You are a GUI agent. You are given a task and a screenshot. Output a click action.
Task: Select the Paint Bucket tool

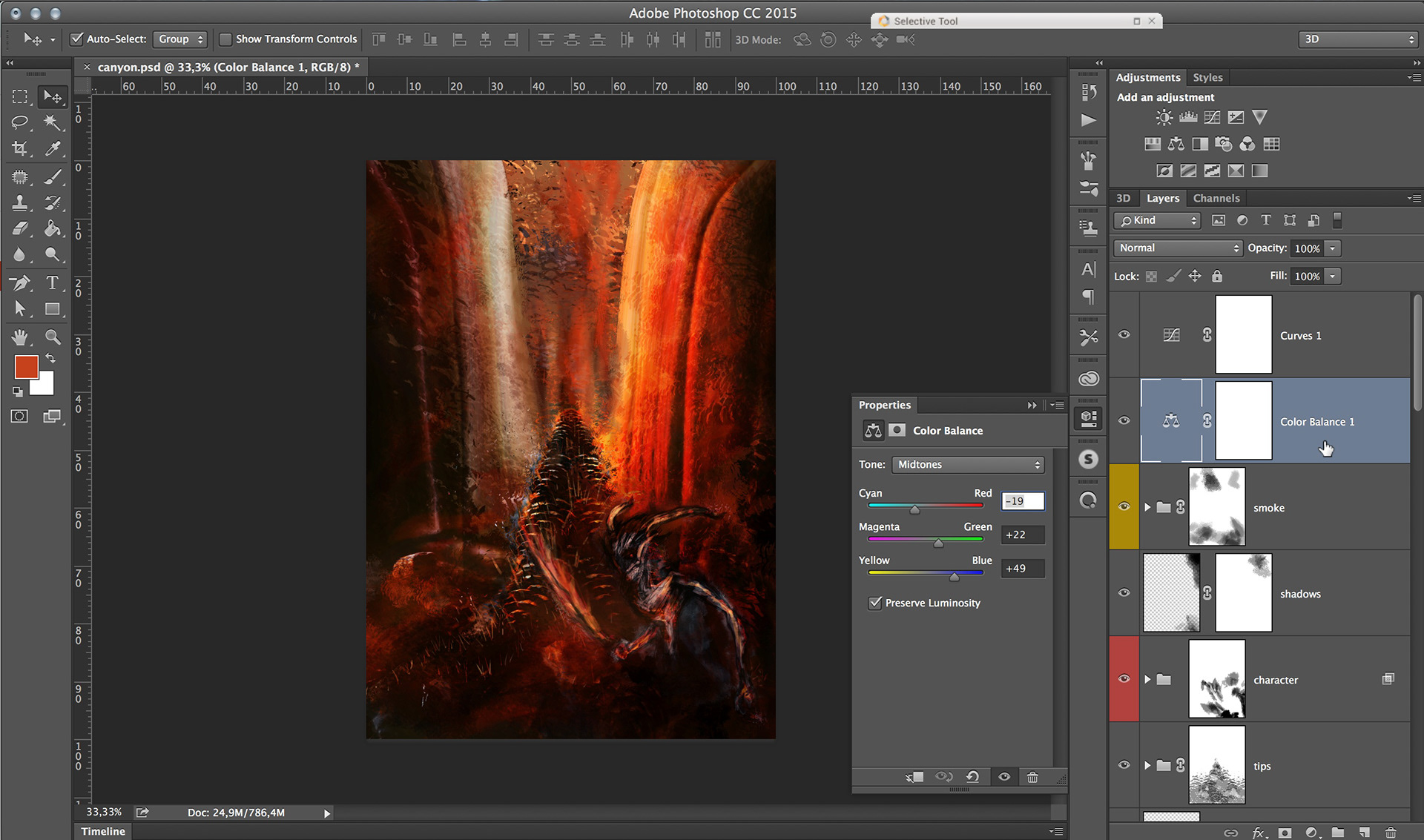pyautogui.click(x=52, y=228)
